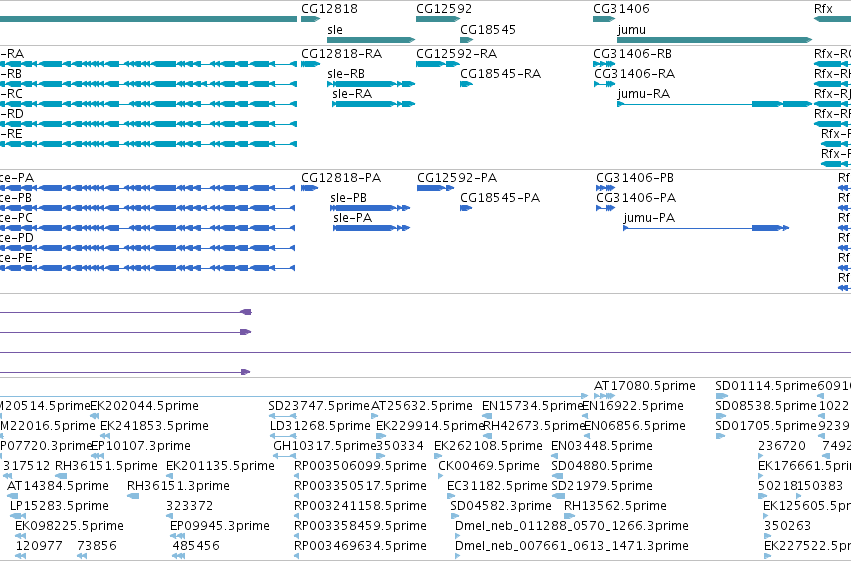Viewport: 851px width, 561px height.
Task: Select Dmel_neb_007661_0613_1471.3prime entry
Action: 572,546
